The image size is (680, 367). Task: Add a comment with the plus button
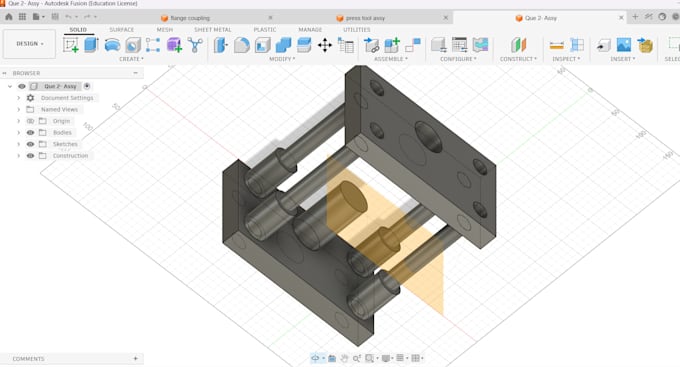[135, 358]
